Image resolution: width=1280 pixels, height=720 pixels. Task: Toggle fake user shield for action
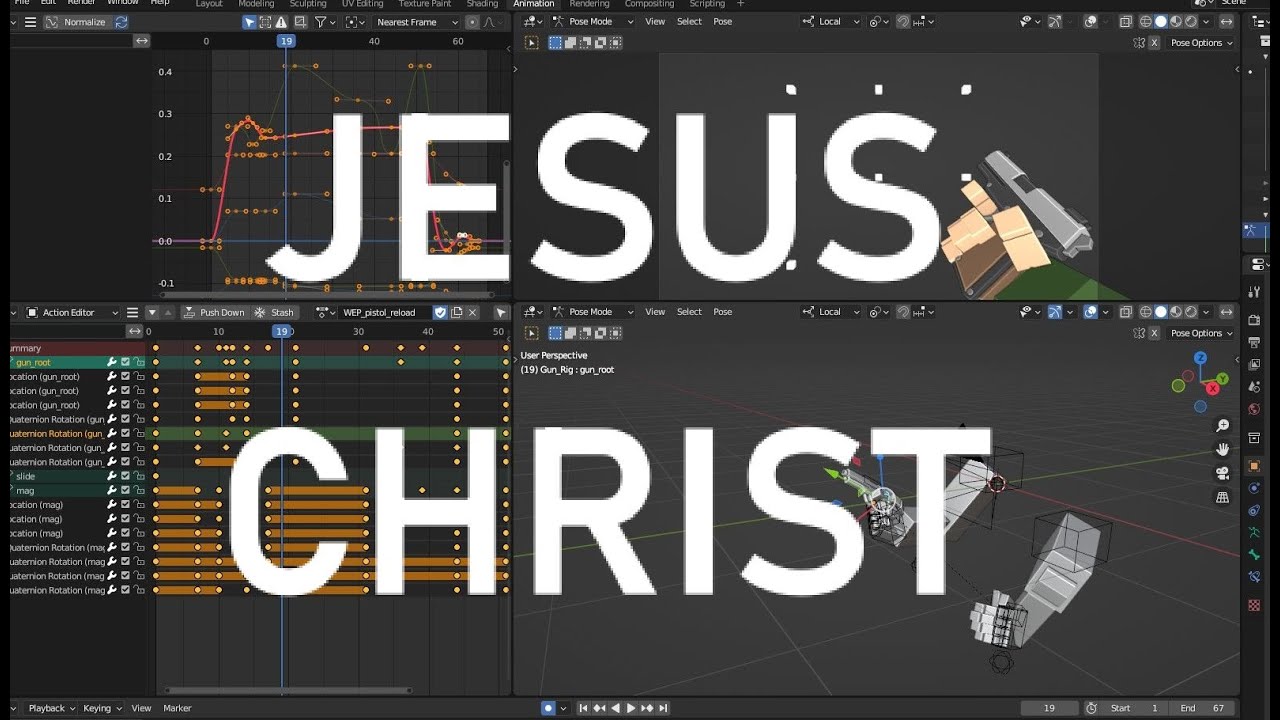(x=440, y=313)
